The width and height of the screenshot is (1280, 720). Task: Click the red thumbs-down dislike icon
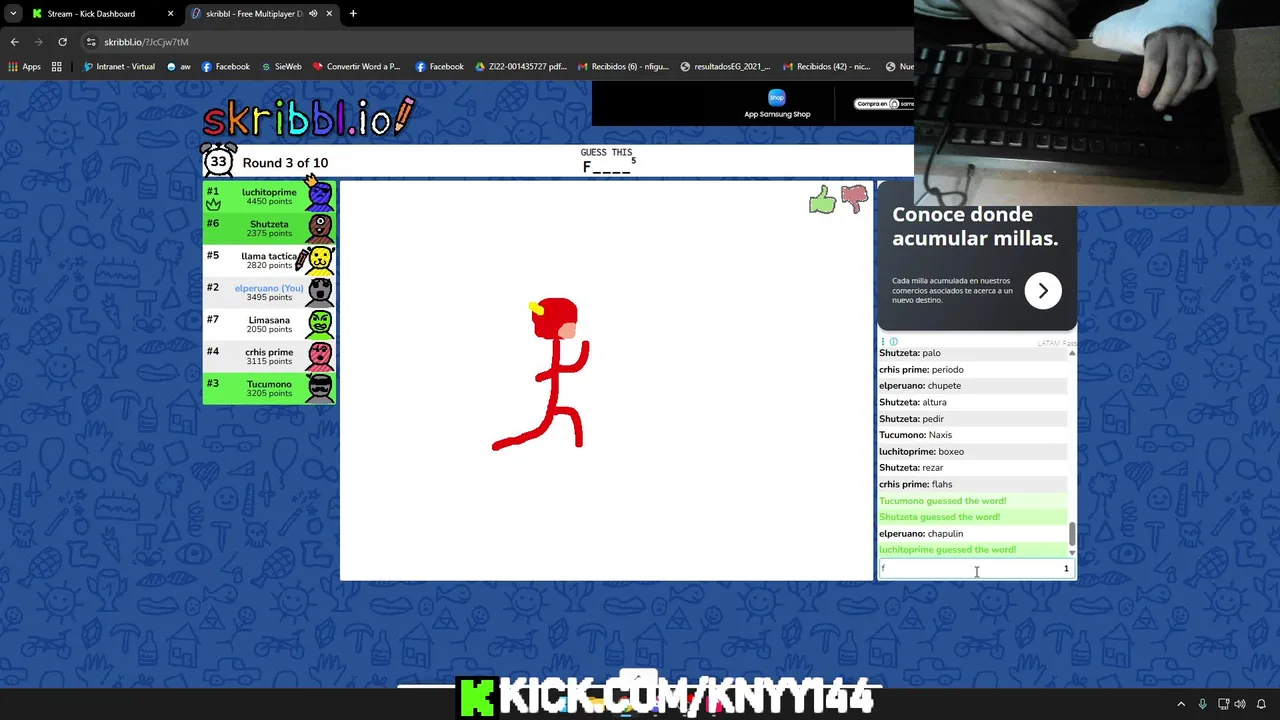pos(855,200)
